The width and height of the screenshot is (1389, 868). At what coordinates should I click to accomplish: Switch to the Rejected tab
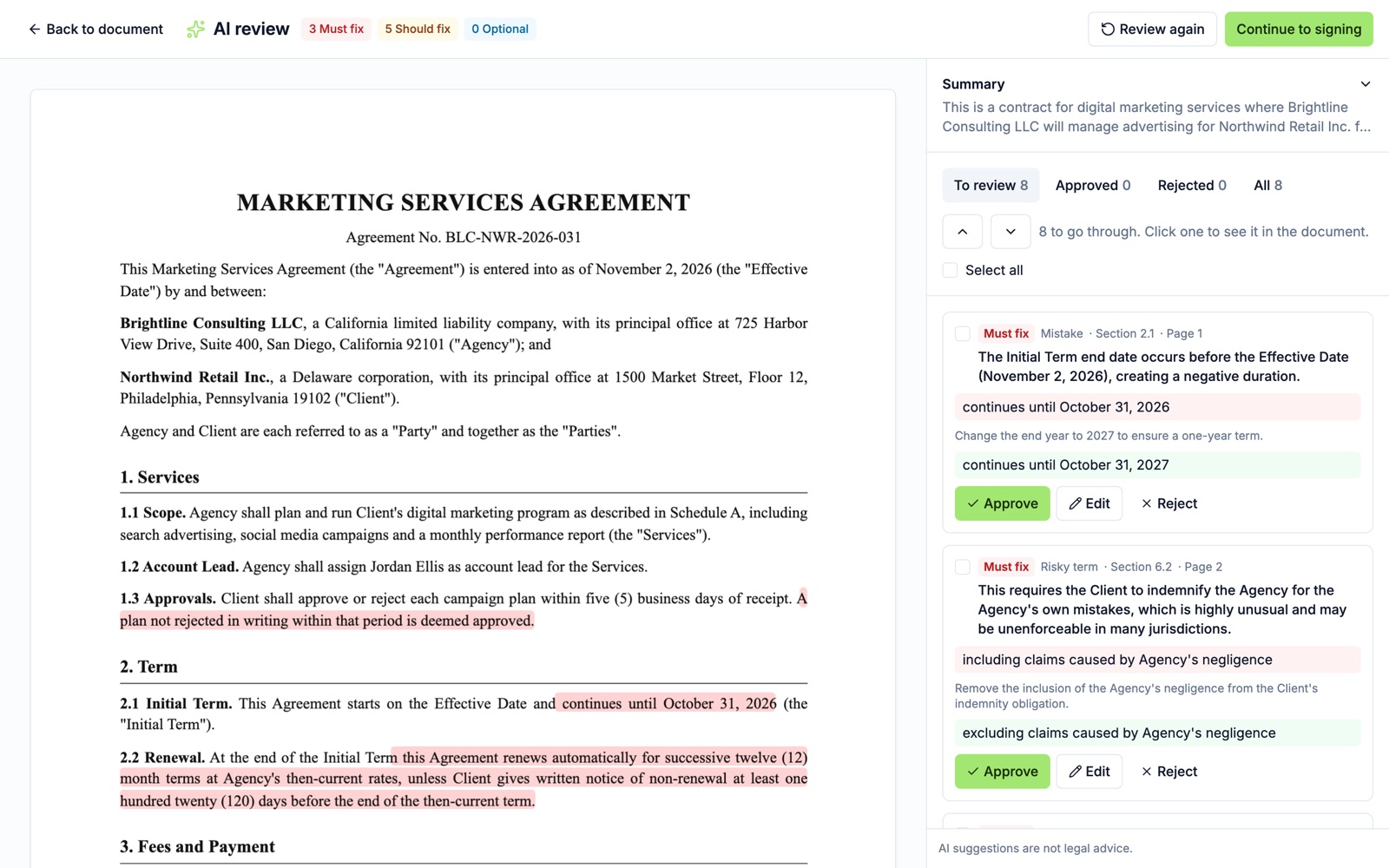1192,186
